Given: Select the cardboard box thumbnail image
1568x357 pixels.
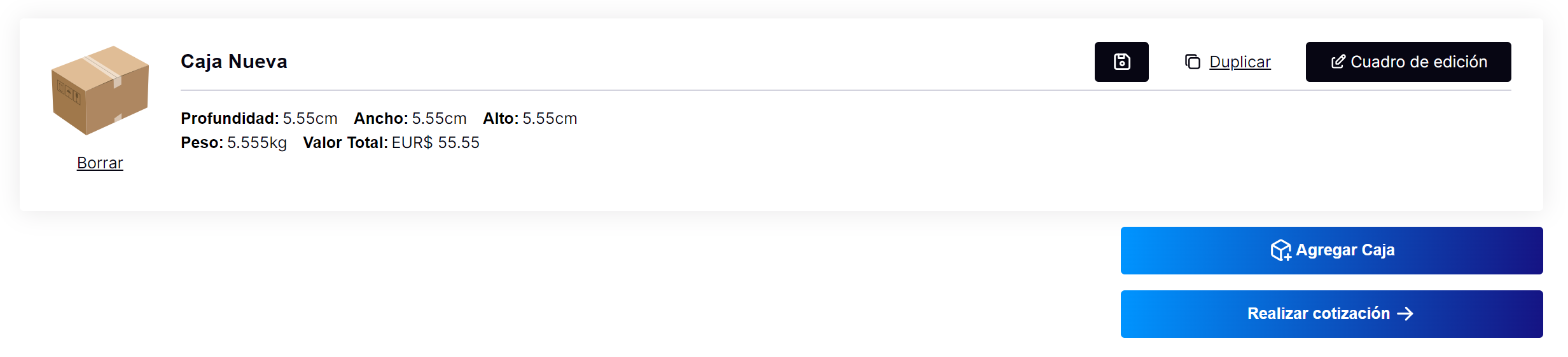Looking at the screenshot, I should [100, 90].
